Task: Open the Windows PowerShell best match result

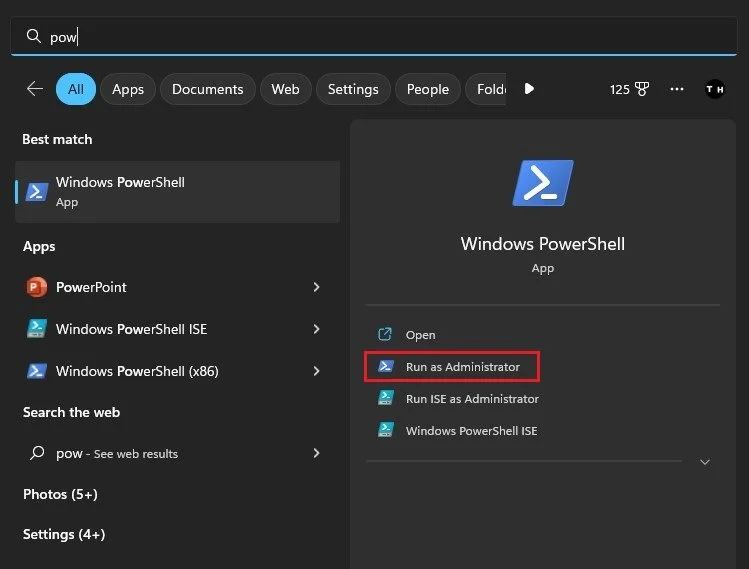Action: click(177, 192)
